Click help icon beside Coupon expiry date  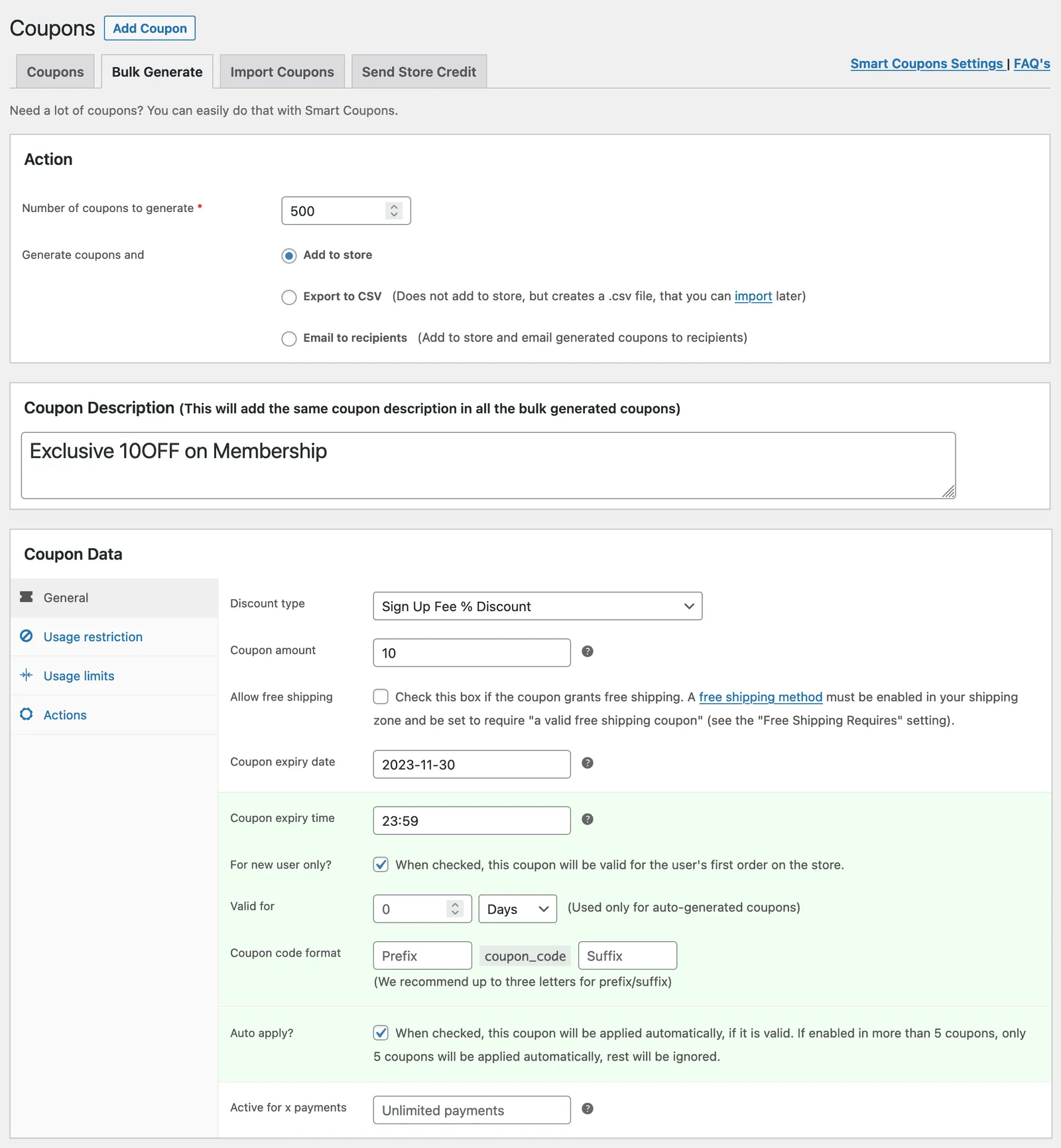click(588, 763)
